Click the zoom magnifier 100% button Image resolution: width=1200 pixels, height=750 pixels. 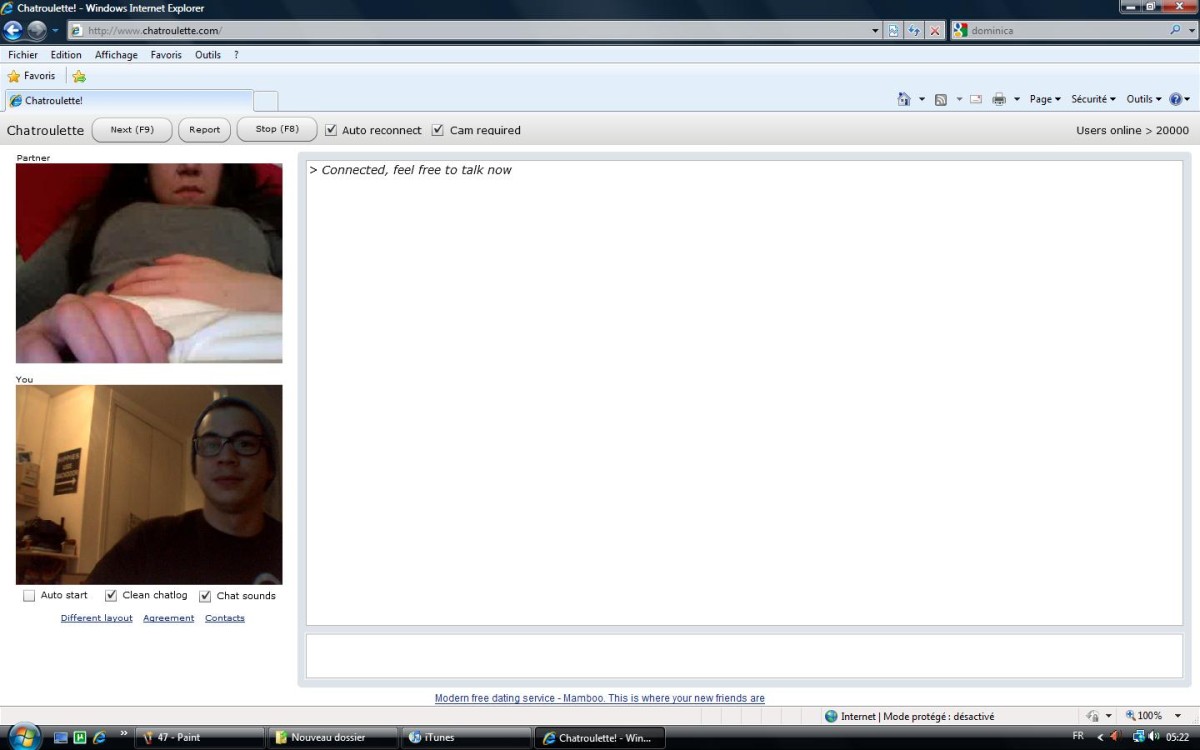coord(1143,716)
